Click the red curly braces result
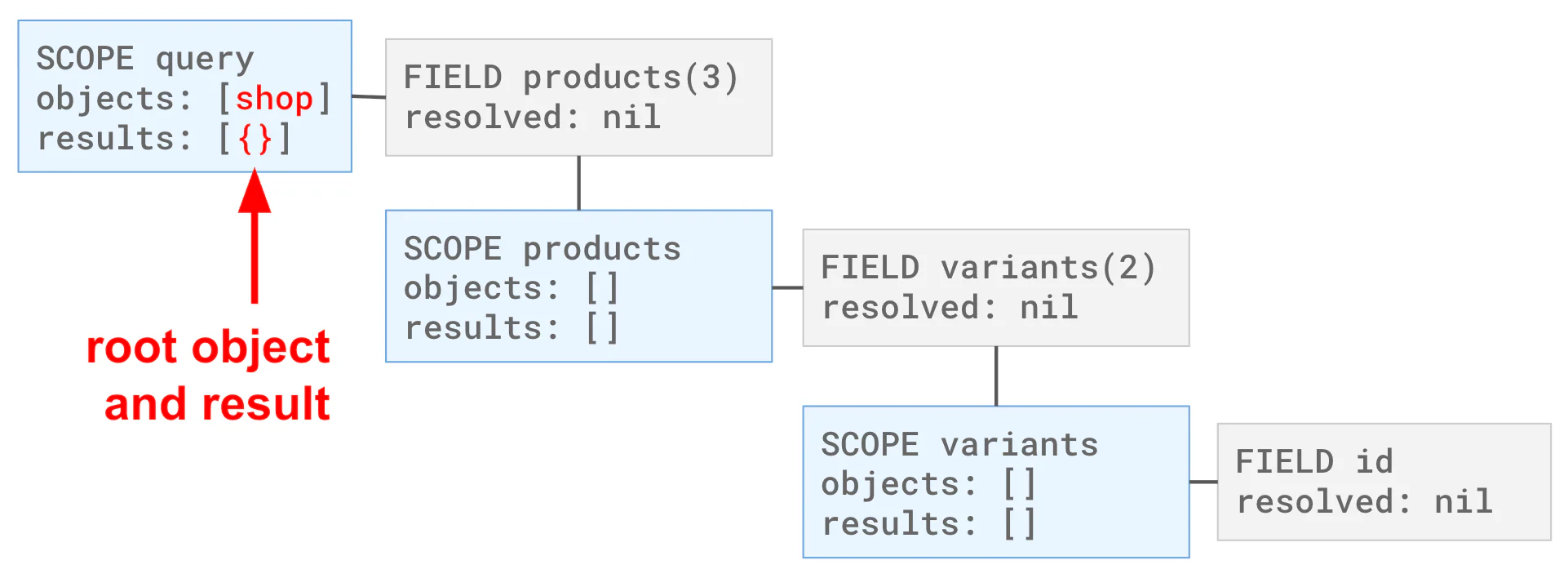The height and width of the screenshot is (578, 1568). point(255,139)
